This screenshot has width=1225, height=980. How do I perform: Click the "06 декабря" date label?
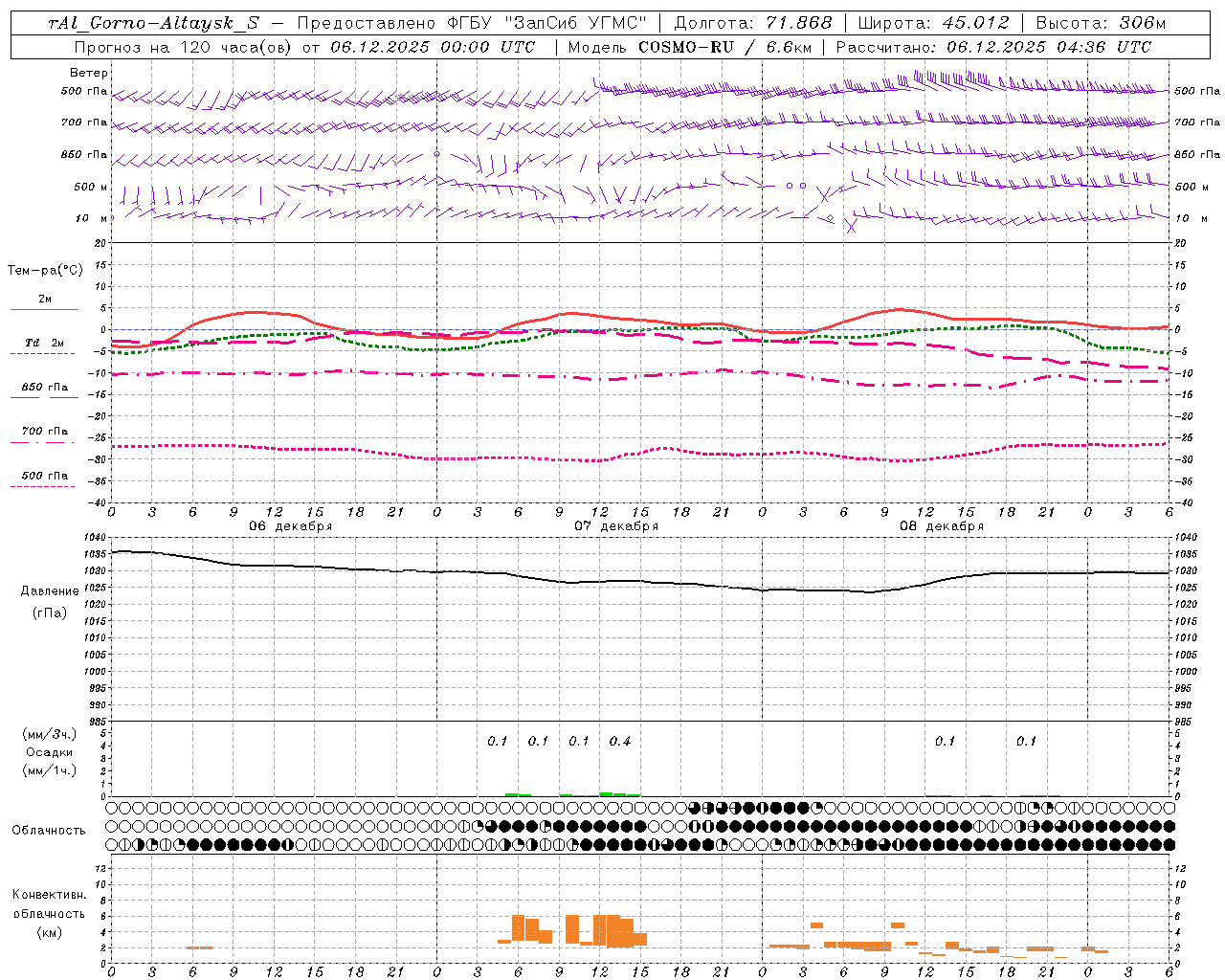291,526
